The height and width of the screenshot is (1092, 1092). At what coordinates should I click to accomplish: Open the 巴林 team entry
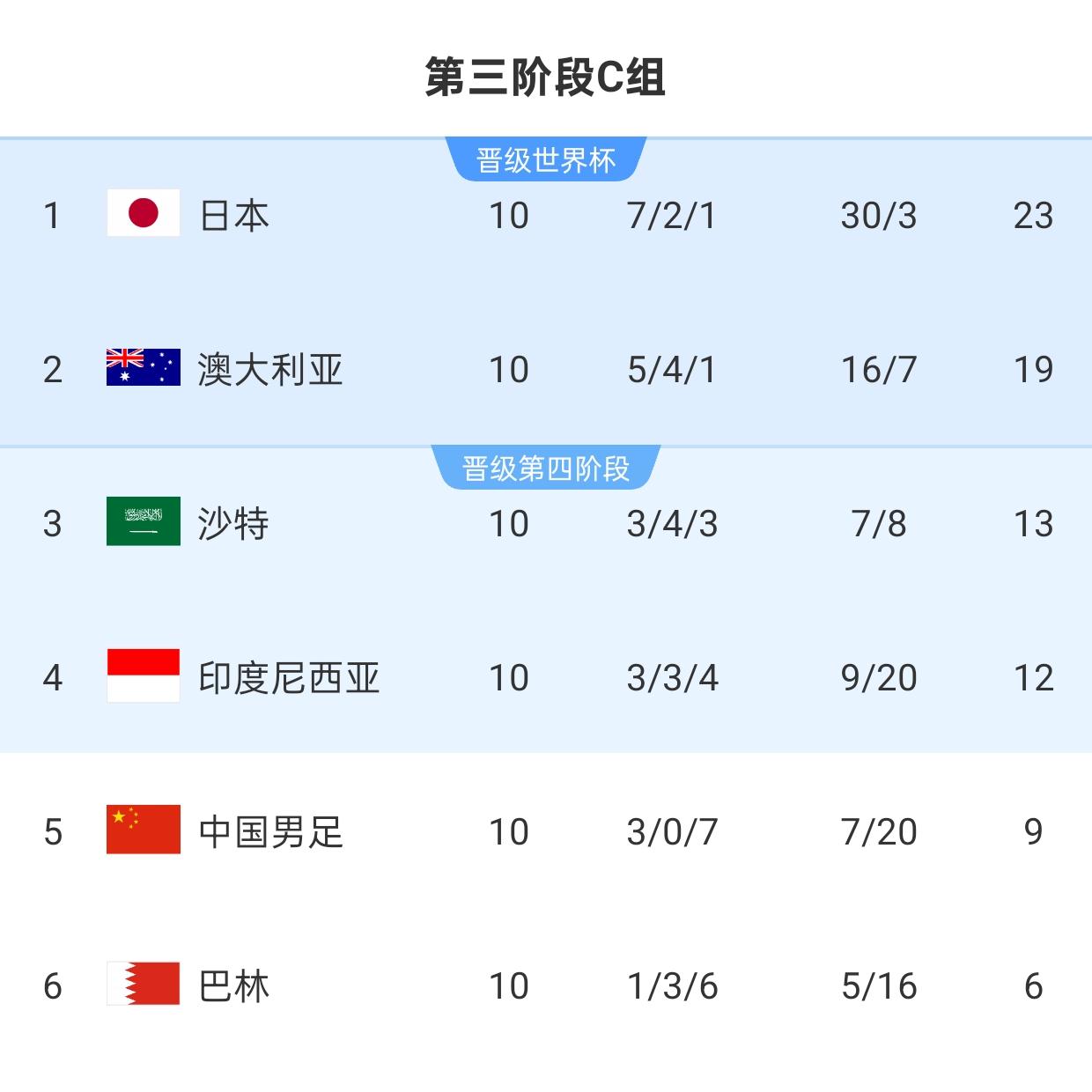[x=233, y=986]
